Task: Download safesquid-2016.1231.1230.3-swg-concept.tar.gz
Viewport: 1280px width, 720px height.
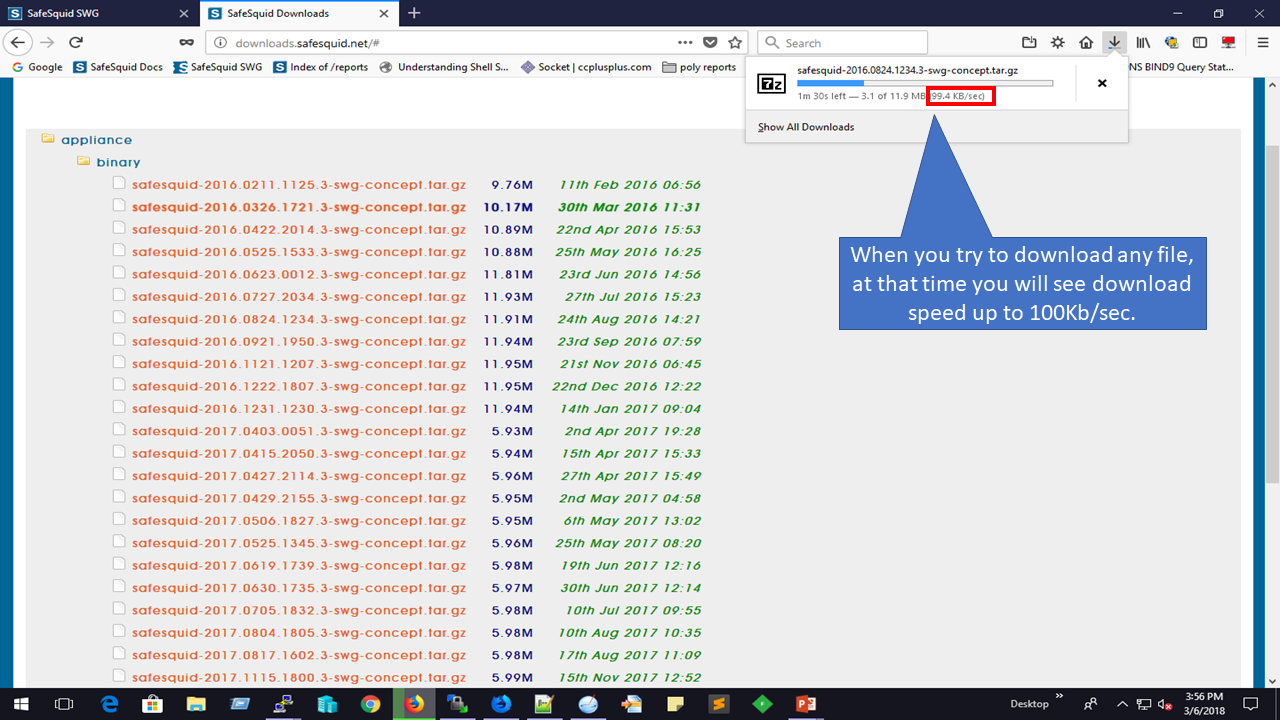Action: [x=298, y=408]
